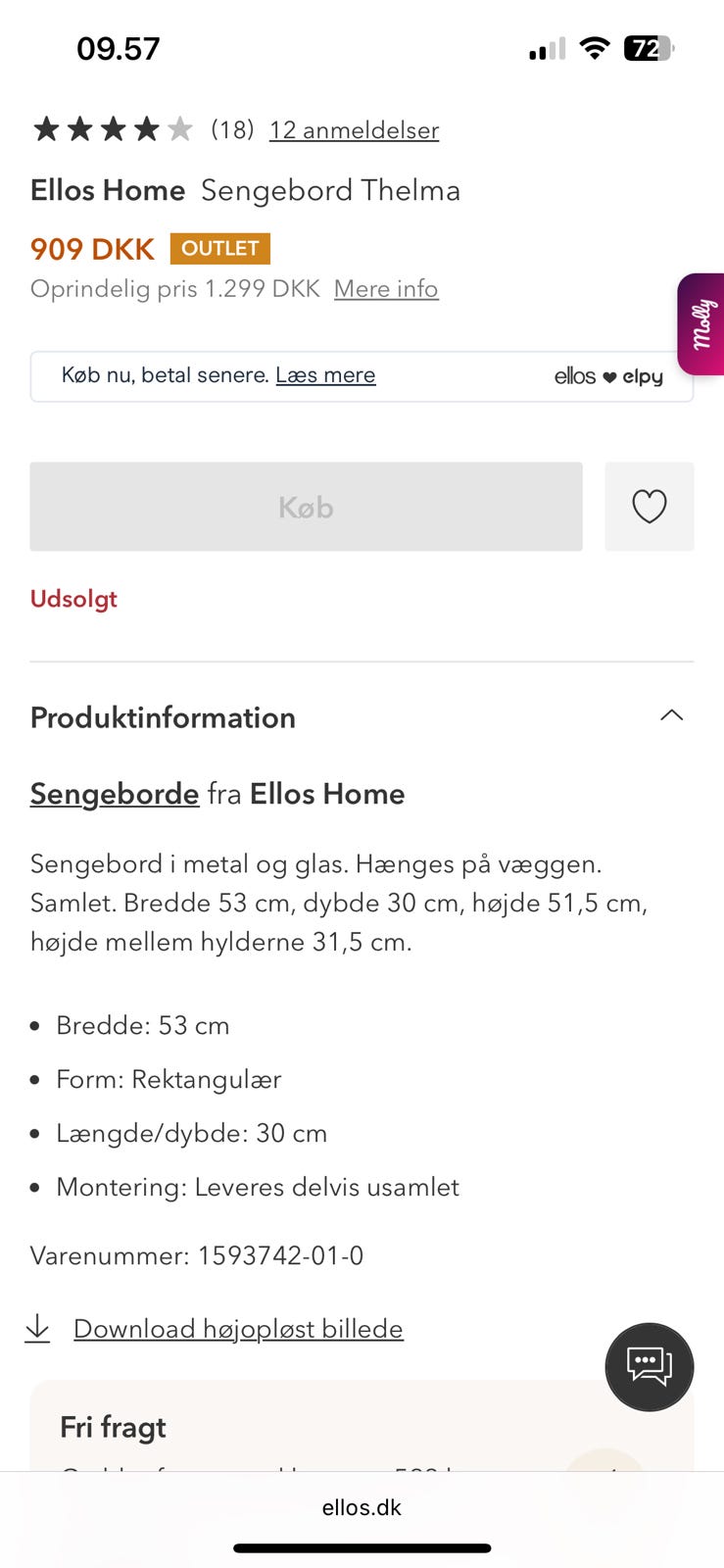Follow the Sengeborde category link
This screenshot has width=724, height=1568.
coord(115,794)
